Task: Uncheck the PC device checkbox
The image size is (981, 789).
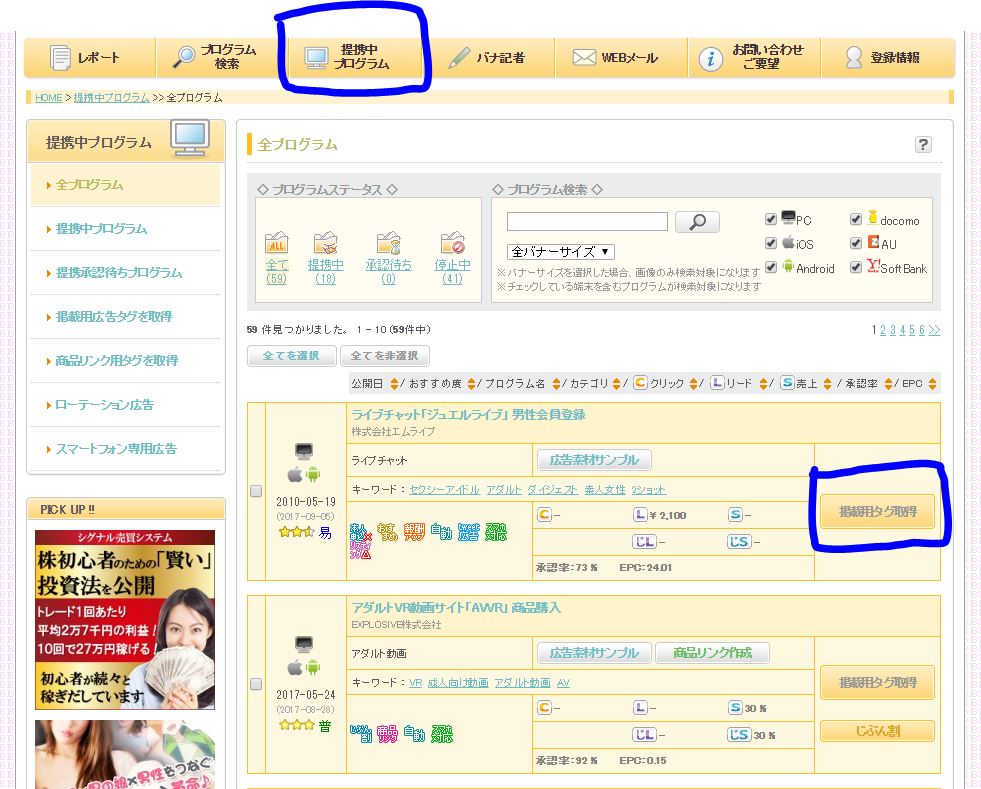Action: pos(771,219)
